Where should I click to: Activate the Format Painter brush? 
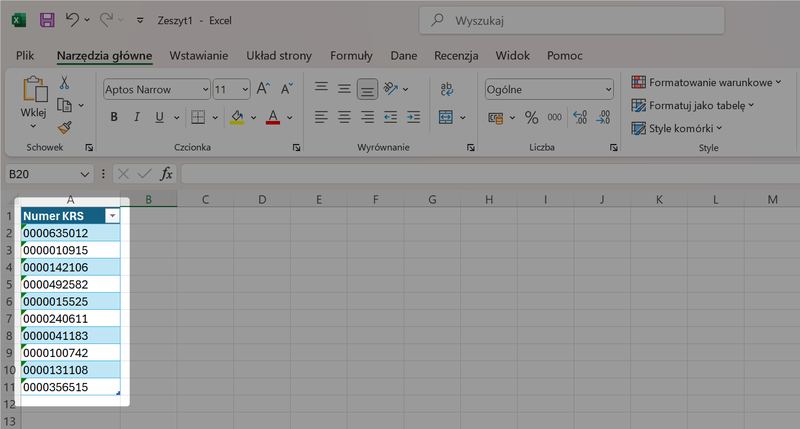click(64, 127)
